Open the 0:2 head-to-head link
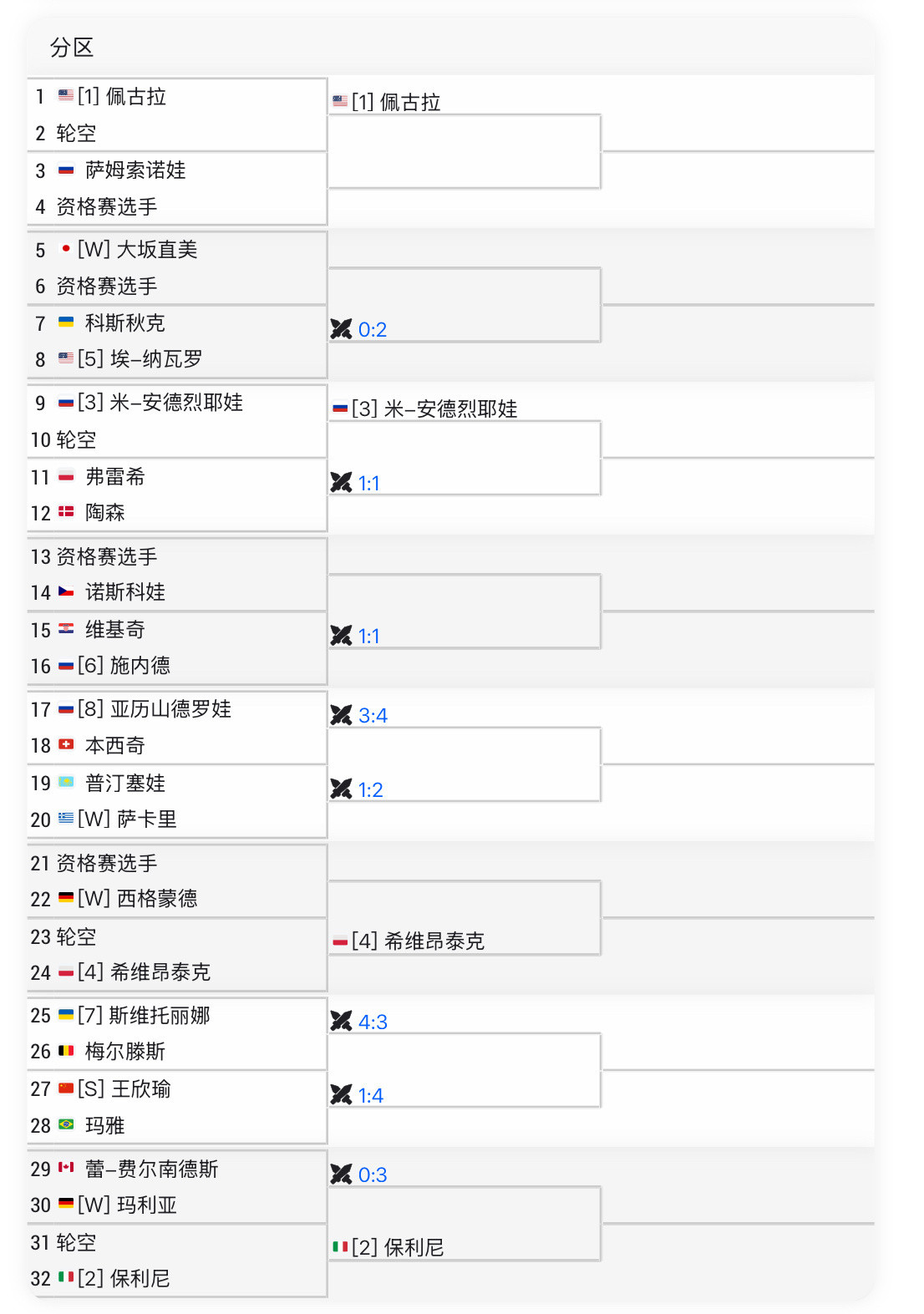 coord(373,329)
